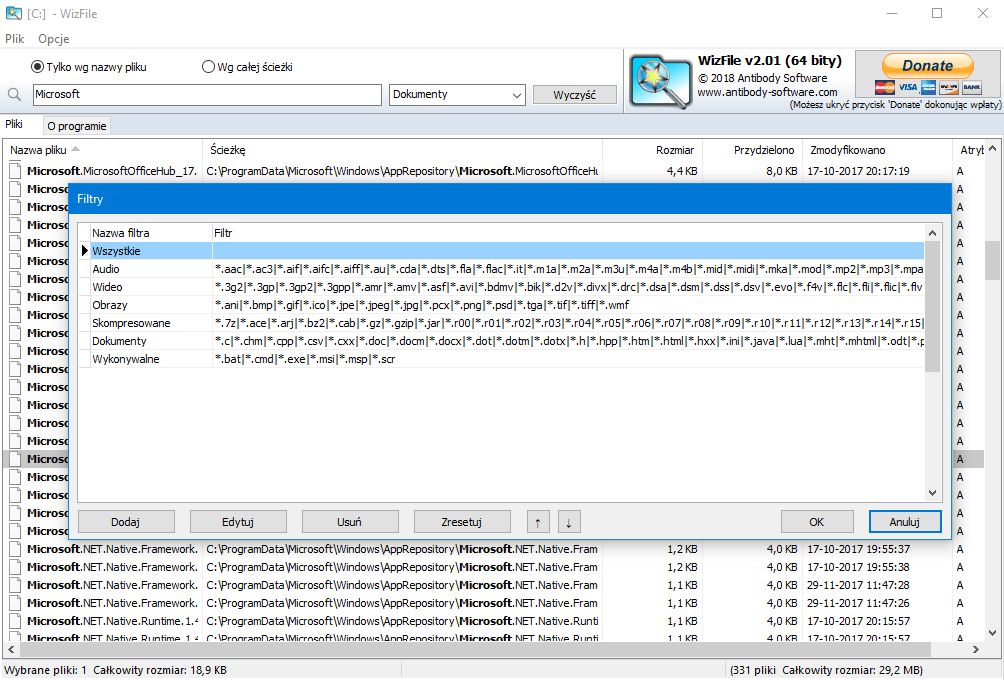
Task: Select 'Wg całej ścieżki' radio button
Action: coord(208,67)
